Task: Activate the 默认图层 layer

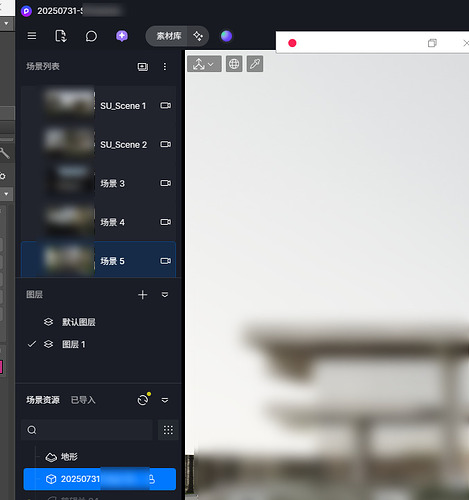Action: (x=79, y=322)
